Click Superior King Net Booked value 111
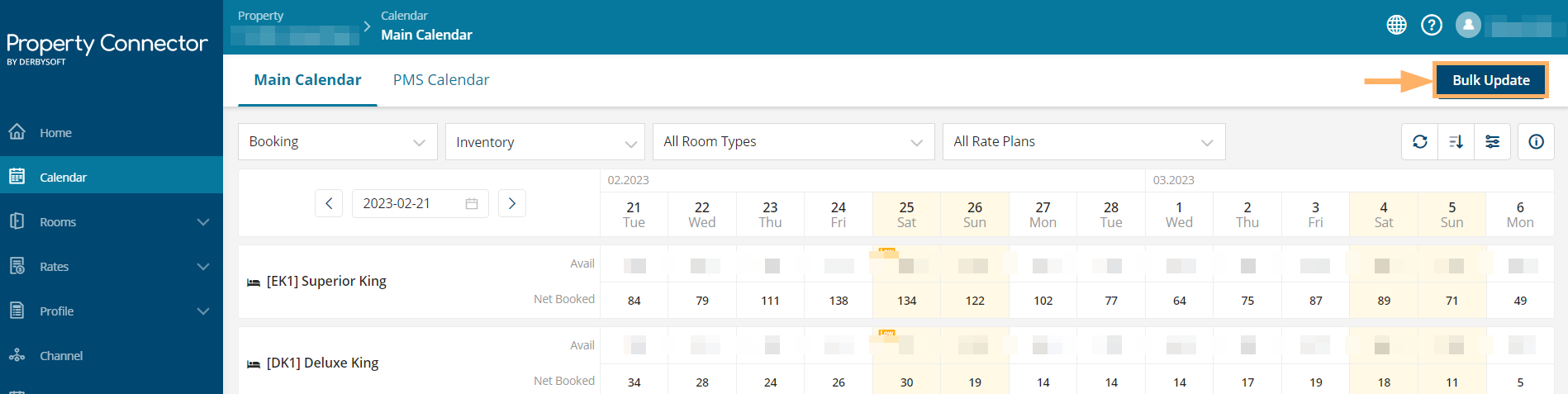The width and height of the screenshot is (1568, 394). (770, 301)
